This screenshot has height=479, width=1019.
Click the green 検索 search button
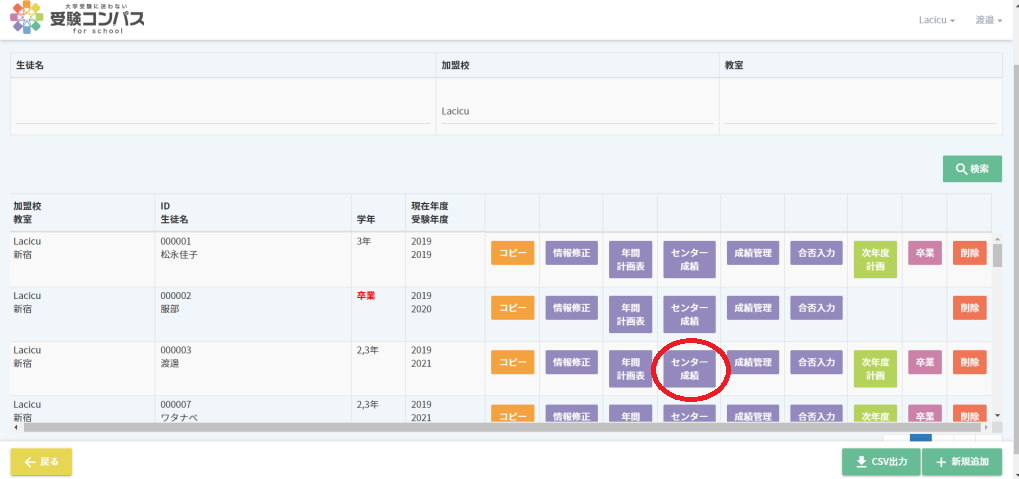[x=972, y=169]
